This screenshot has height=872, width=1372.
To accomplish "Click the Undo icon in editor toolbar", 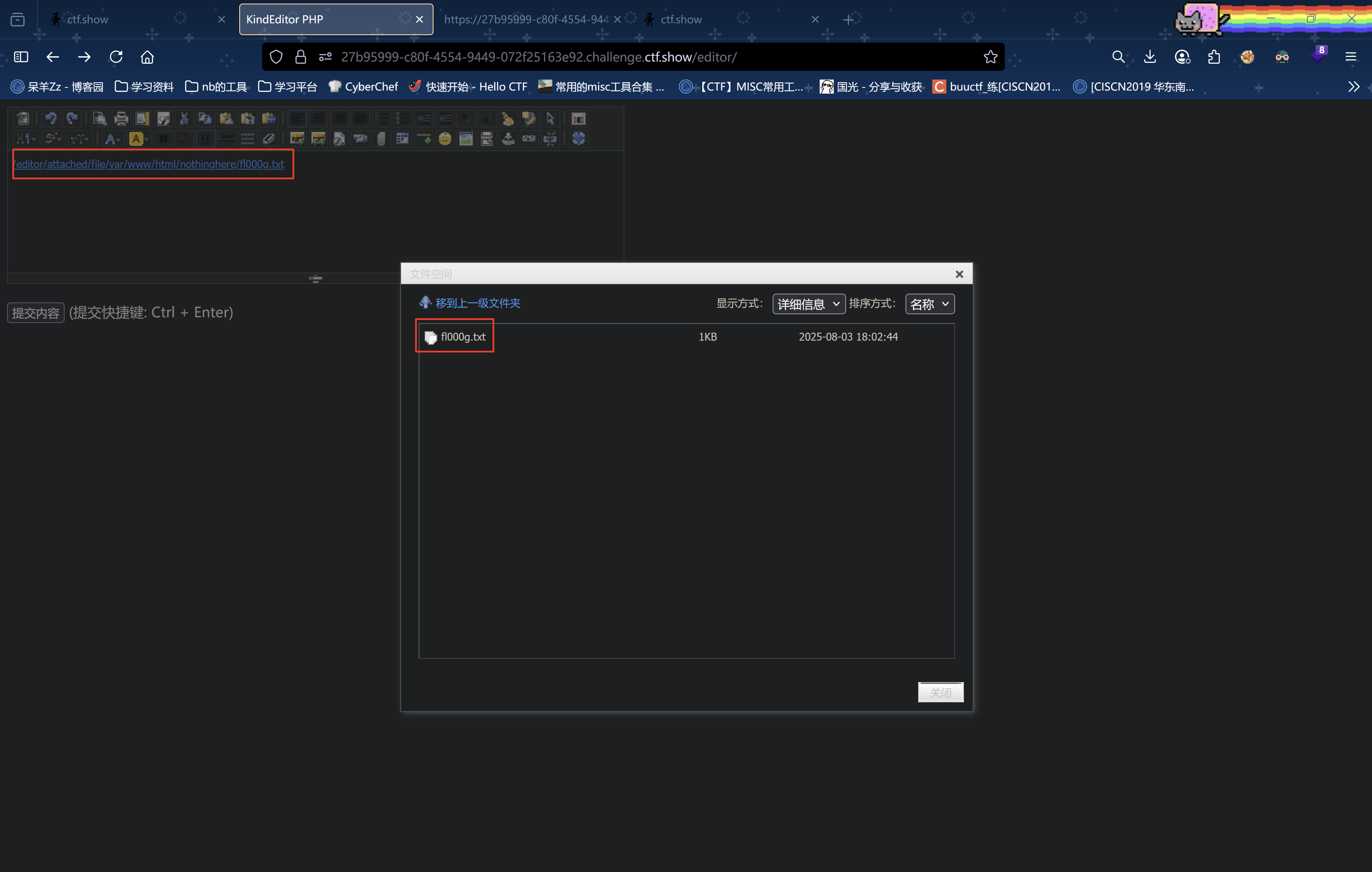I will (51, 119).
